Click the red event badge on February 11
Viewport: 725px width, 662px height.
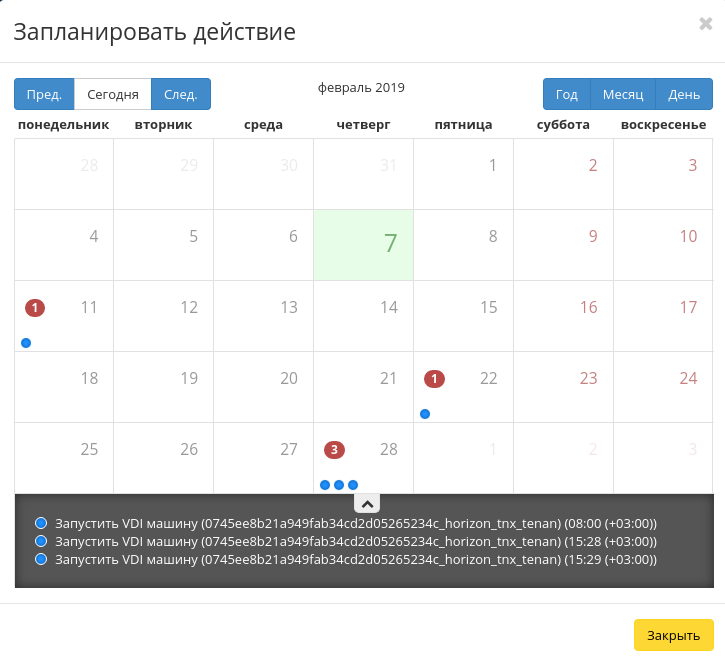click(35, 308)
